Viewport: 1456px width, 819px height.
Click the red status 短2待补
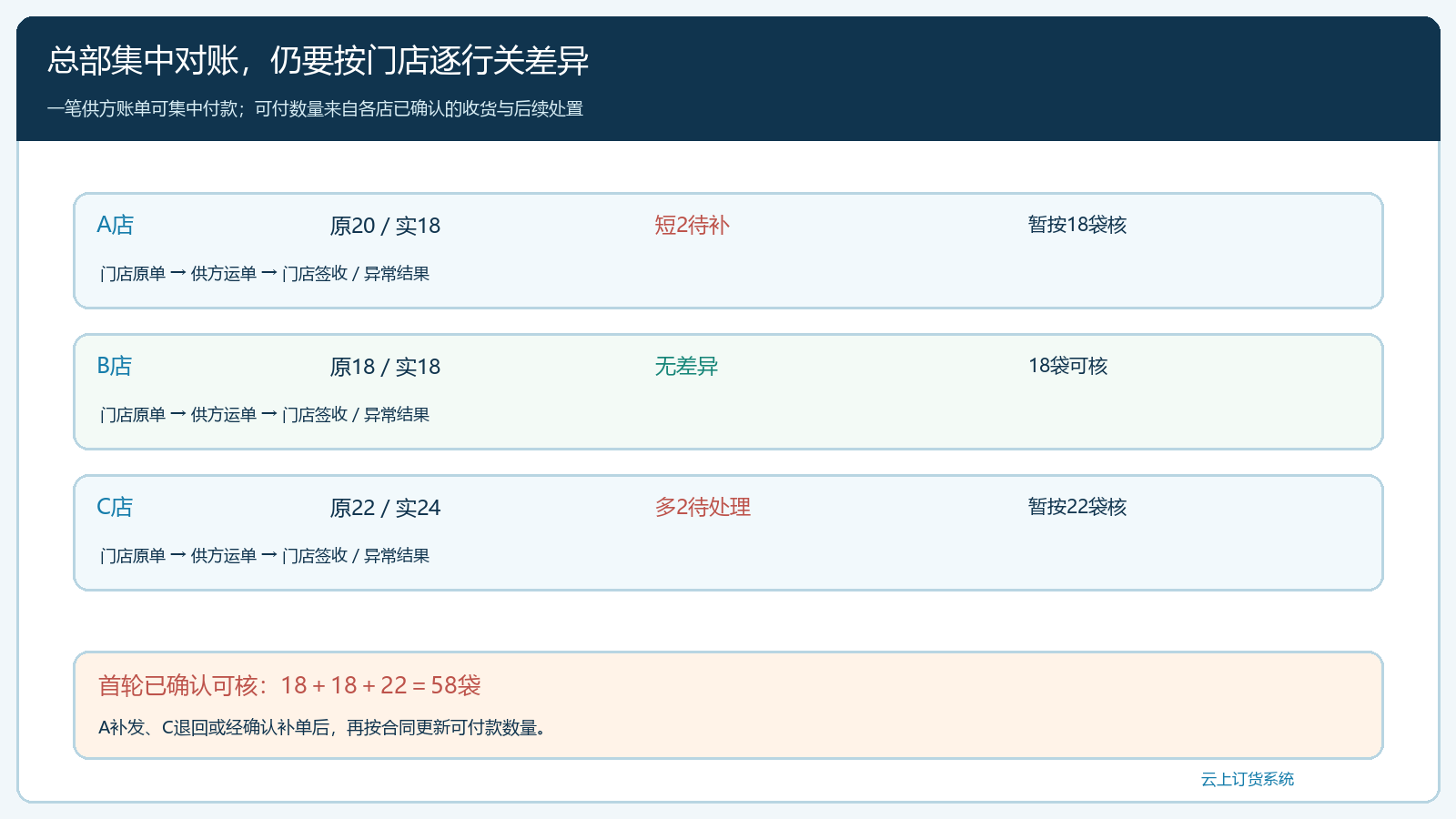tap(692, 225)
